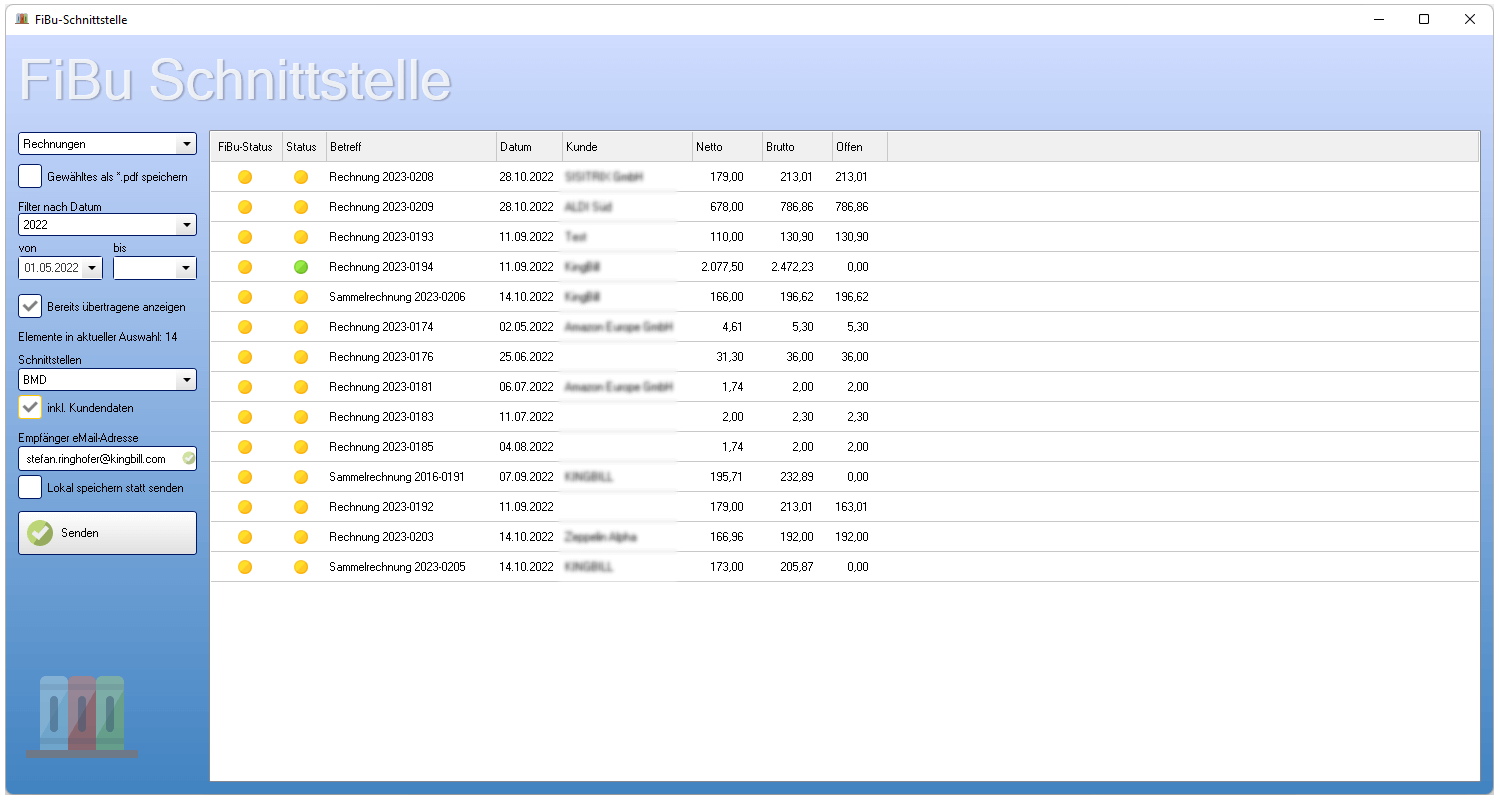Enable 'Lokal speichern statt senden' checkbox
This screenshot has height=800, width=1500.
point(31,487)
